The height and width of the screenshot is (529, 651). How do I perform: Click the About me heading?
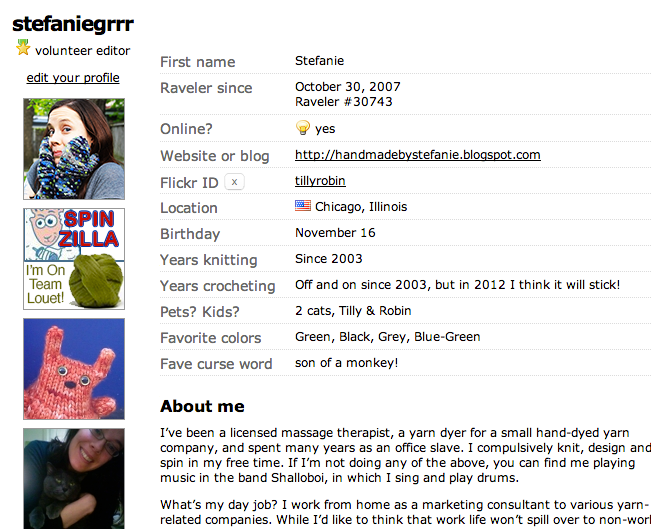tap(202, 406)
